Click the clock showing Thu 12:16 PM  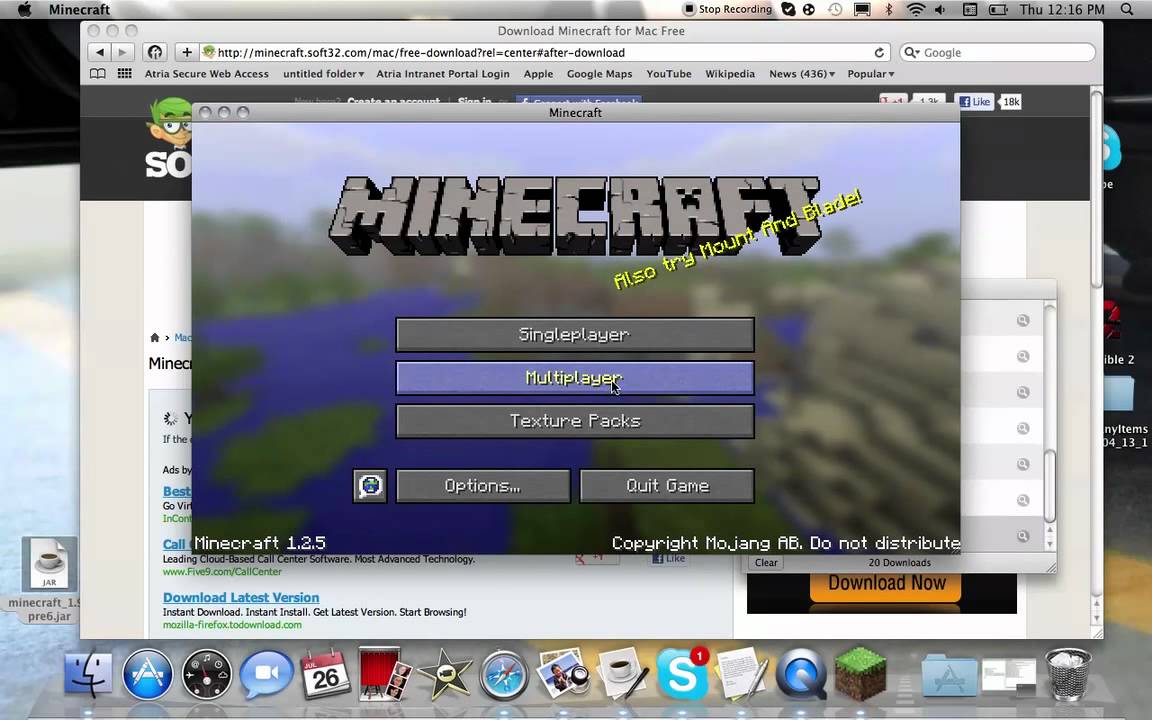[x=1062, y=10]
